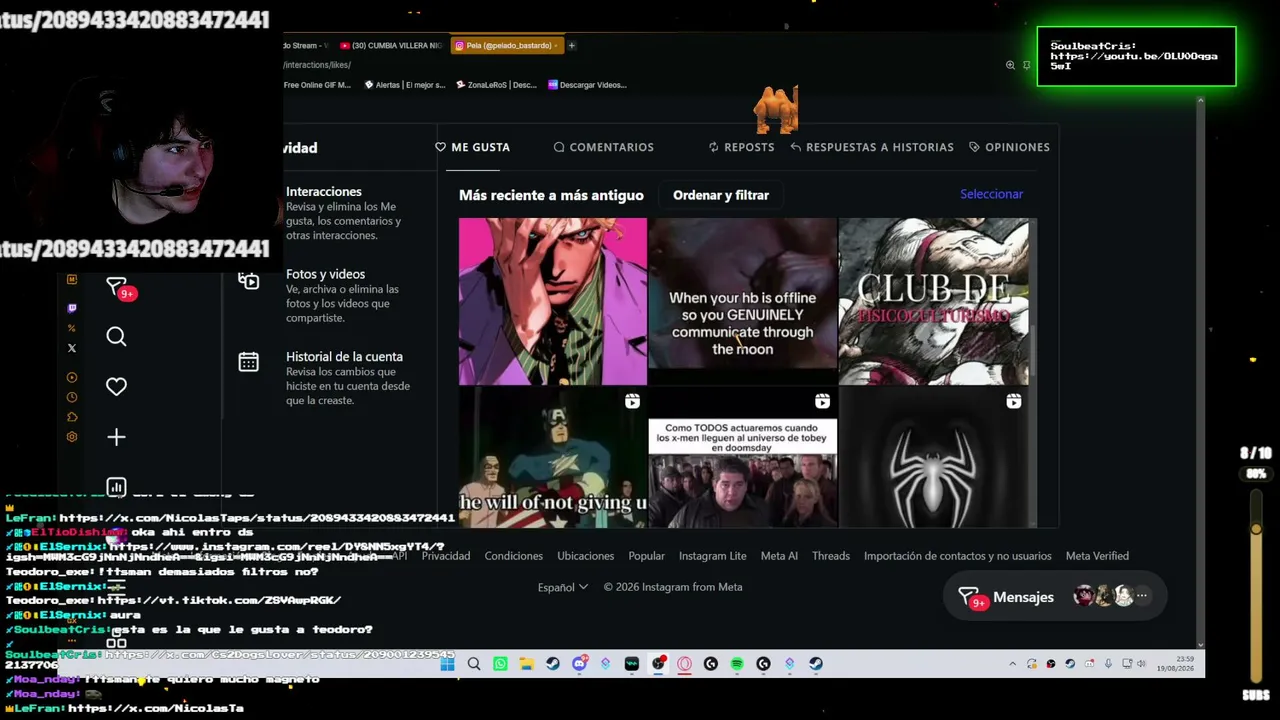The width and height of the screenshot is (1280, 720).
Task: Click the Ubicaciones footer link
Action: point(586,556)
